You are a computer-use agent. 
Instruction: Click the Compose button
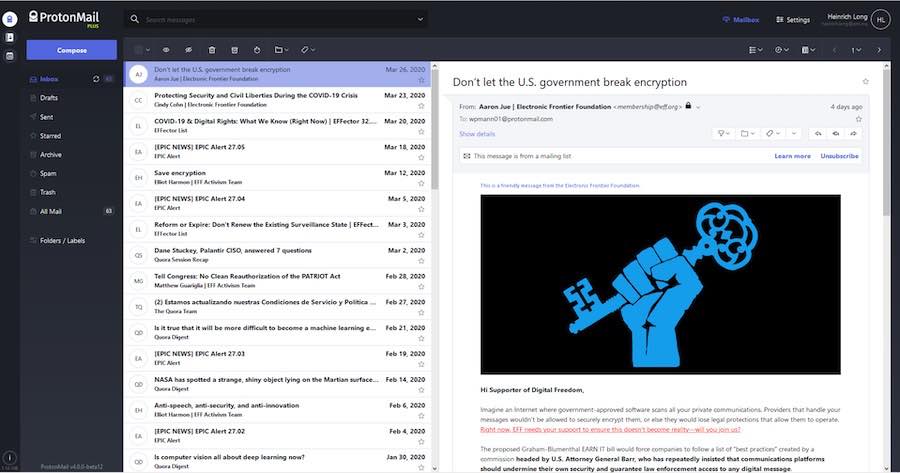[72, 50]
